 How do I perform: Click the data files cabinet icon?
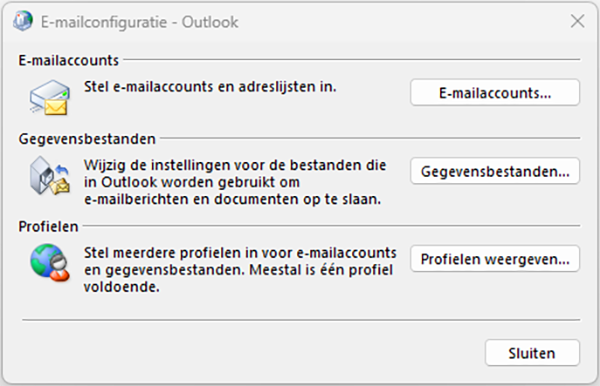point(50,175)
